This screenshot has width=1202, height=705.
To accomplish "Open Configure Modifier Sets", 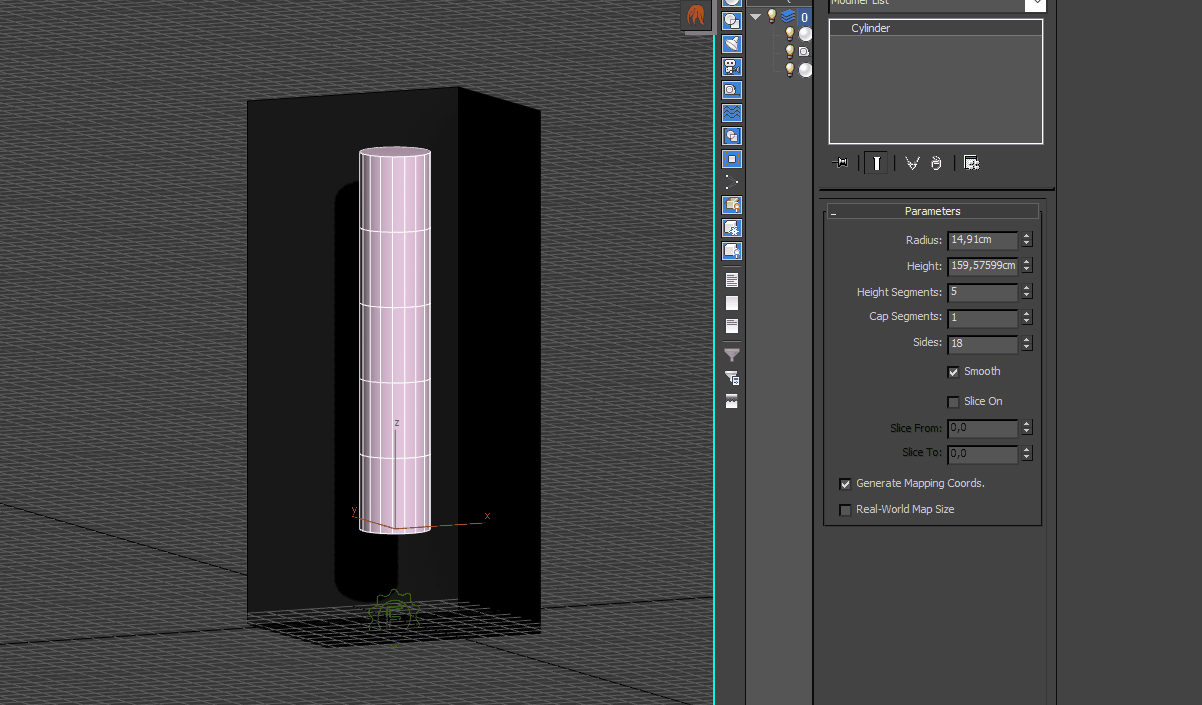I will pos(971,163).
